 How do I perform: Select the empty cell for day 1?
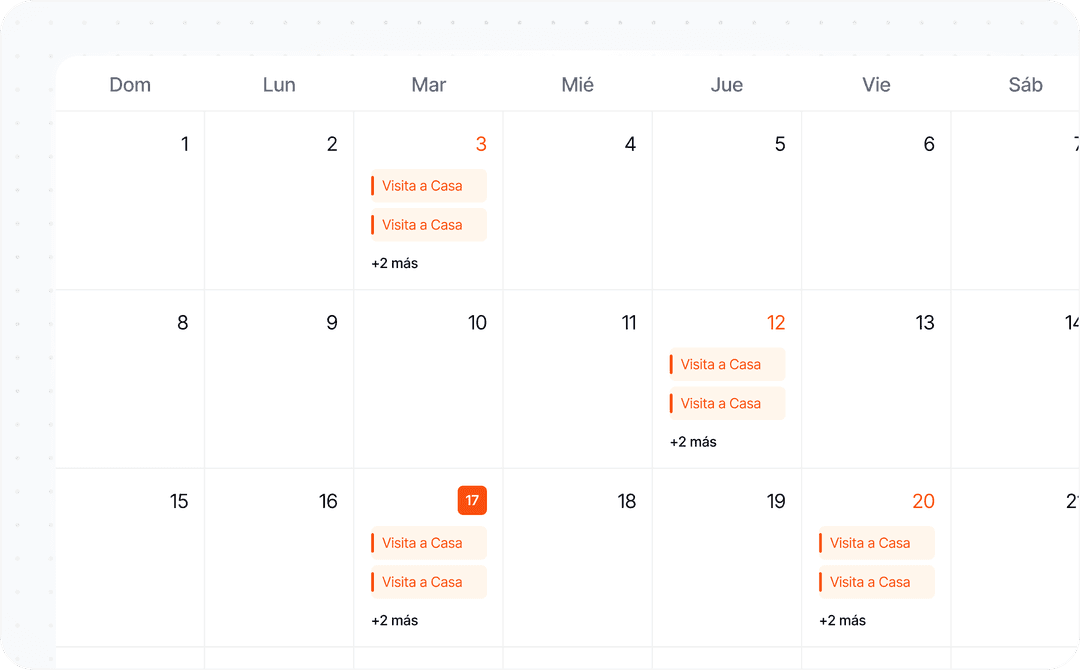[130, 200]
